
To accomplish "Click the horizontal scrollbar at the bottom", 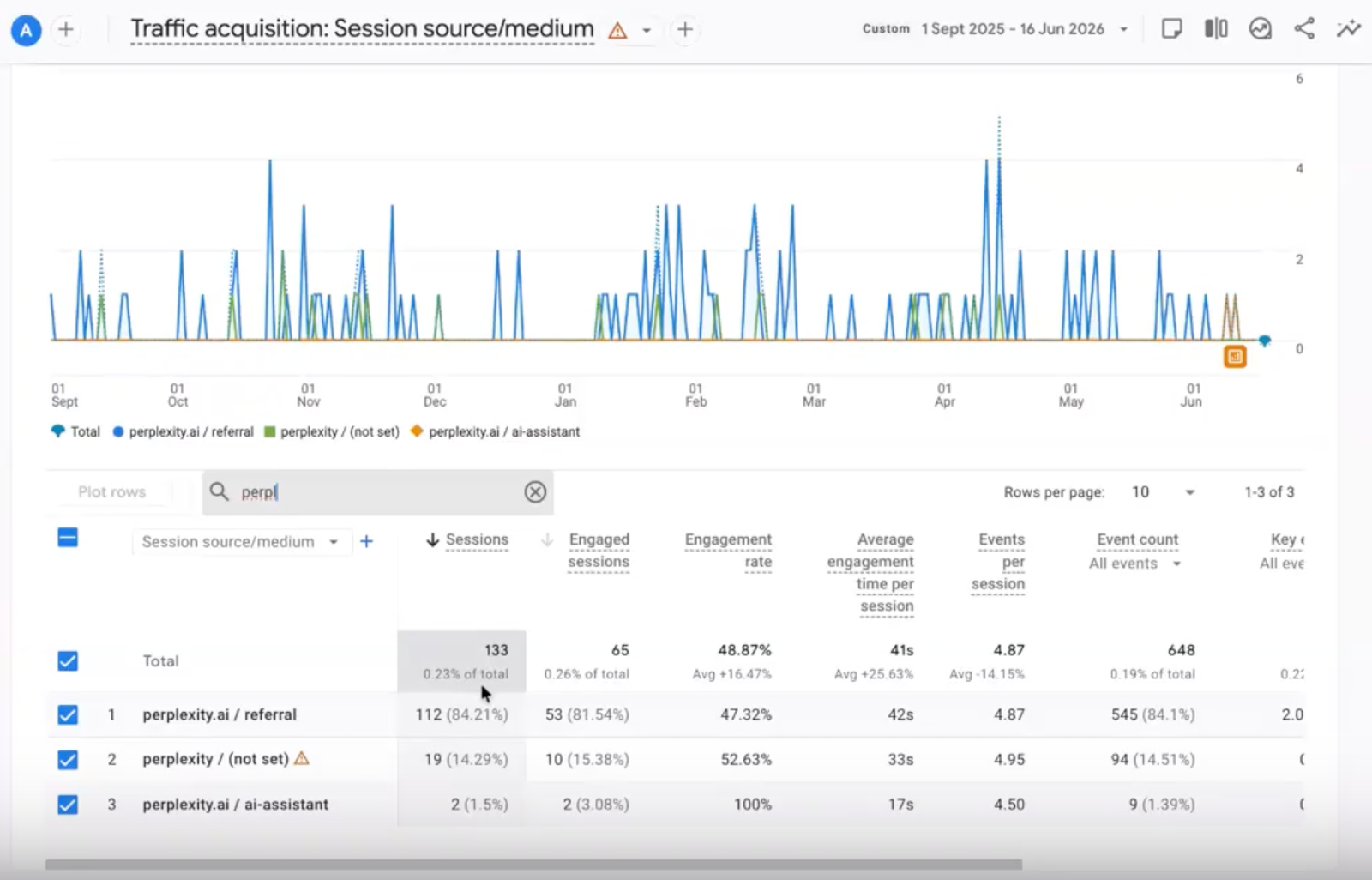I will pos(533,865).
